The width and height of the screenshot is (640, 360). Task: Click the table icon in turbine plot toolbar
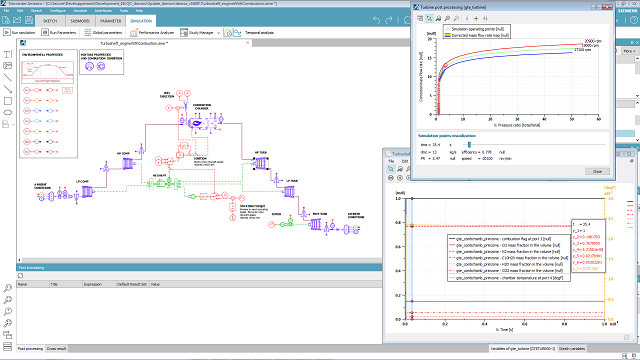[x=420, y=18]
